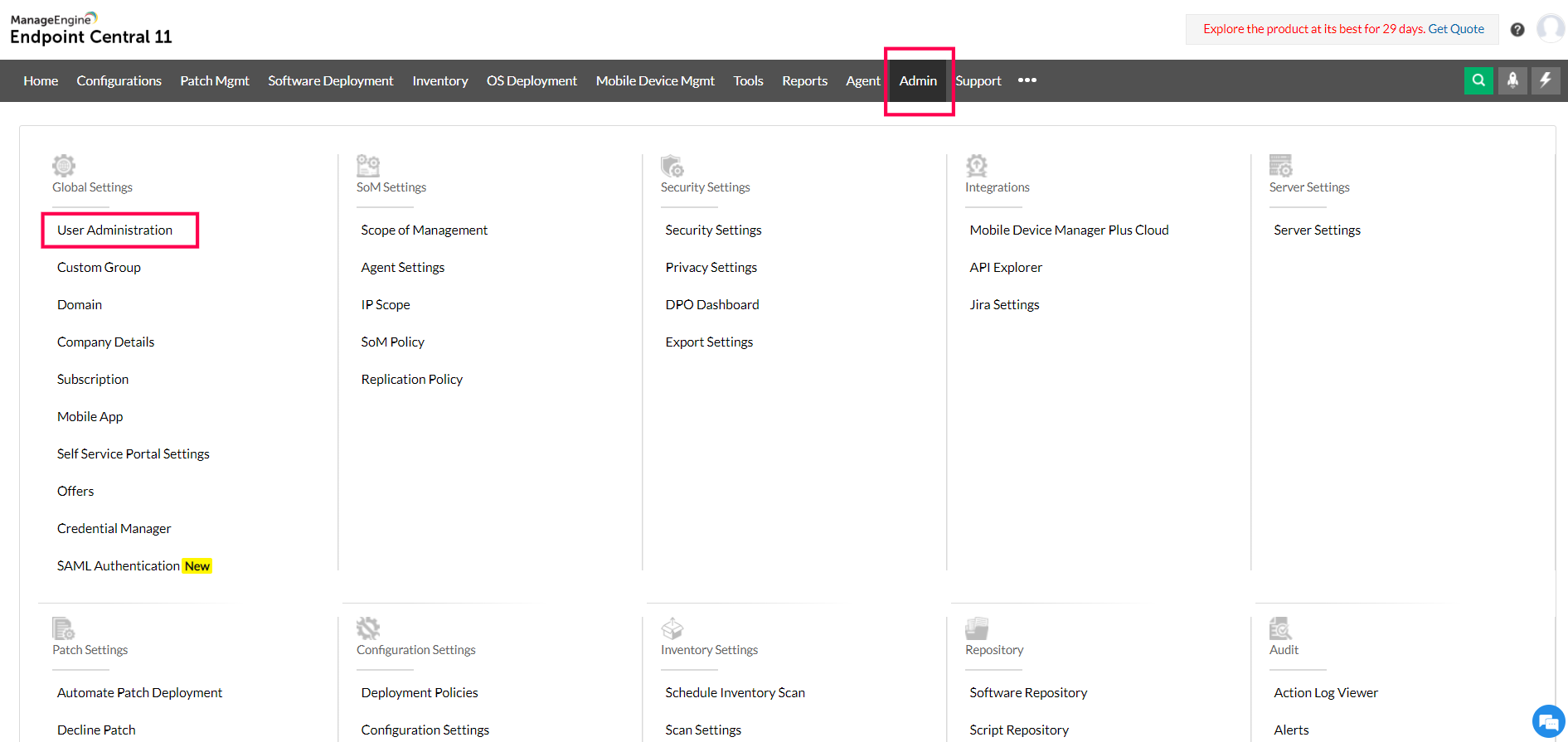Image resolution: width=1568 pixels, height=742 pixels.
Task: View the DPO Dashboard
Action: click(712, 304)
